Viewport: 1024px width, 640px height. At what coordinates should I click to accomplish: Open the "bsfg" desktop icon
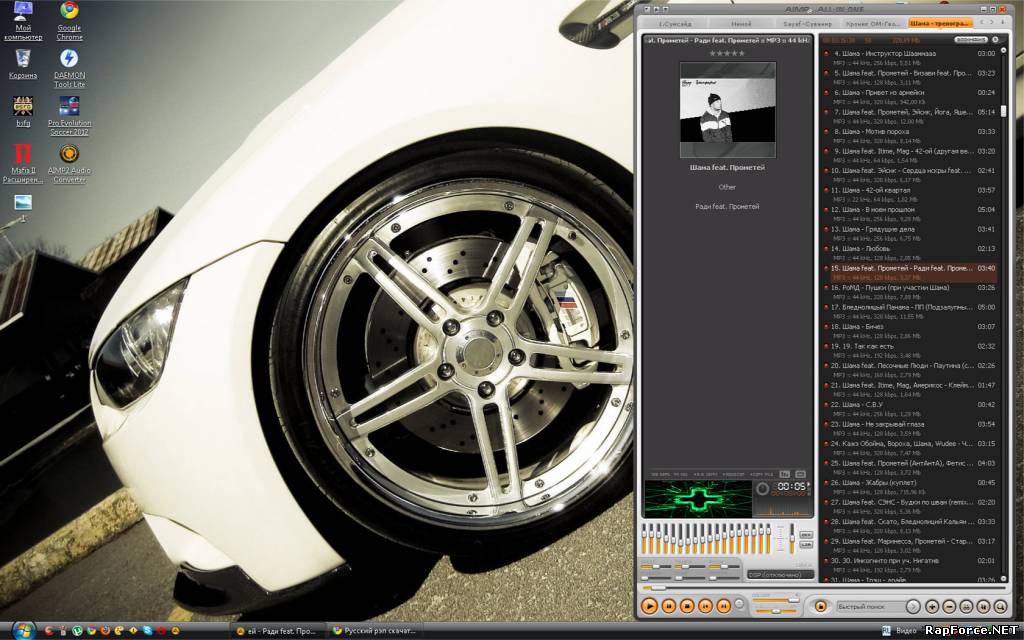pyautogui.click(x=23, y=111)
